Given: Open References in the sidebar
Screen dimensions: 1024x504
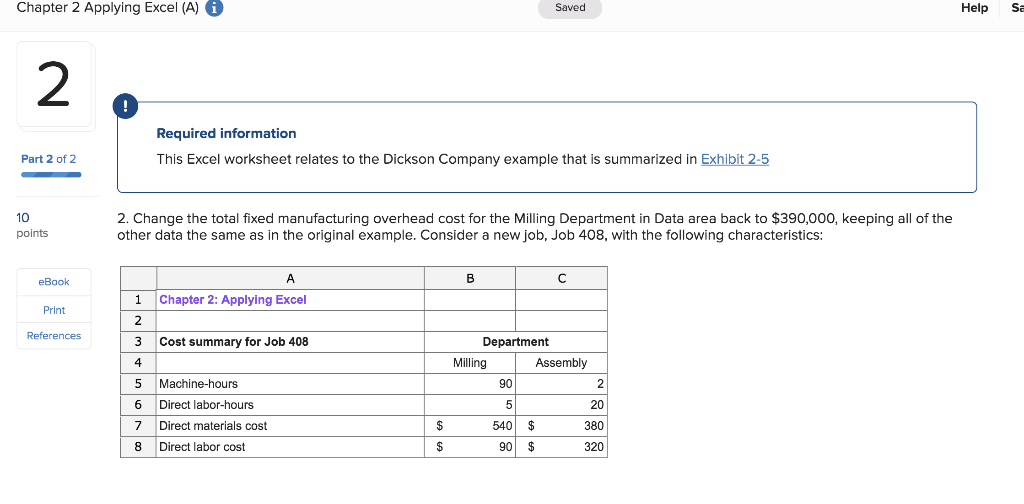Looking at the screenshot, I should point(54,336).
